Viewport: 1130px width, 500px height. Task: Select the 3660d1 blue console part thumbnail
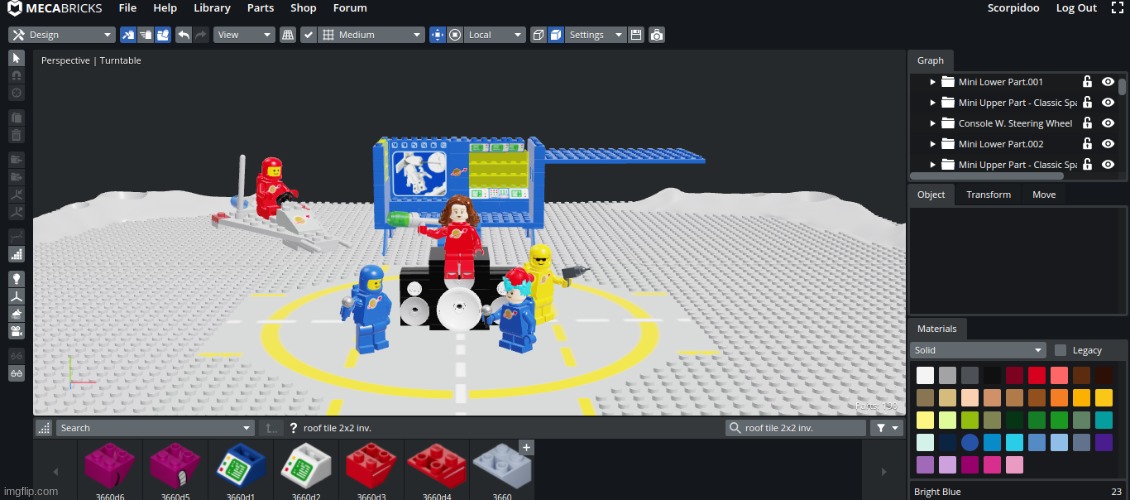tap(240, 468)
